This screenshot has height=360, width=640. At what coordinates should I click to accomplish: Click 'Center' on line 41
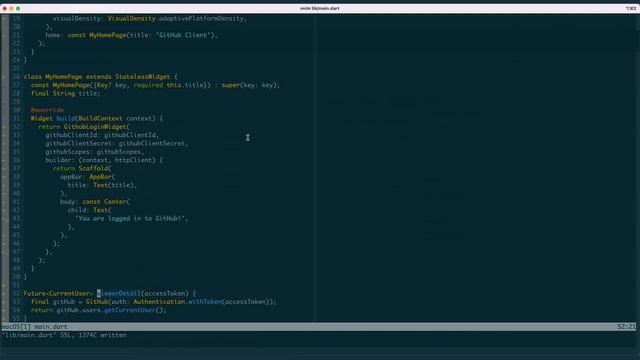click(x=115, y=202)
